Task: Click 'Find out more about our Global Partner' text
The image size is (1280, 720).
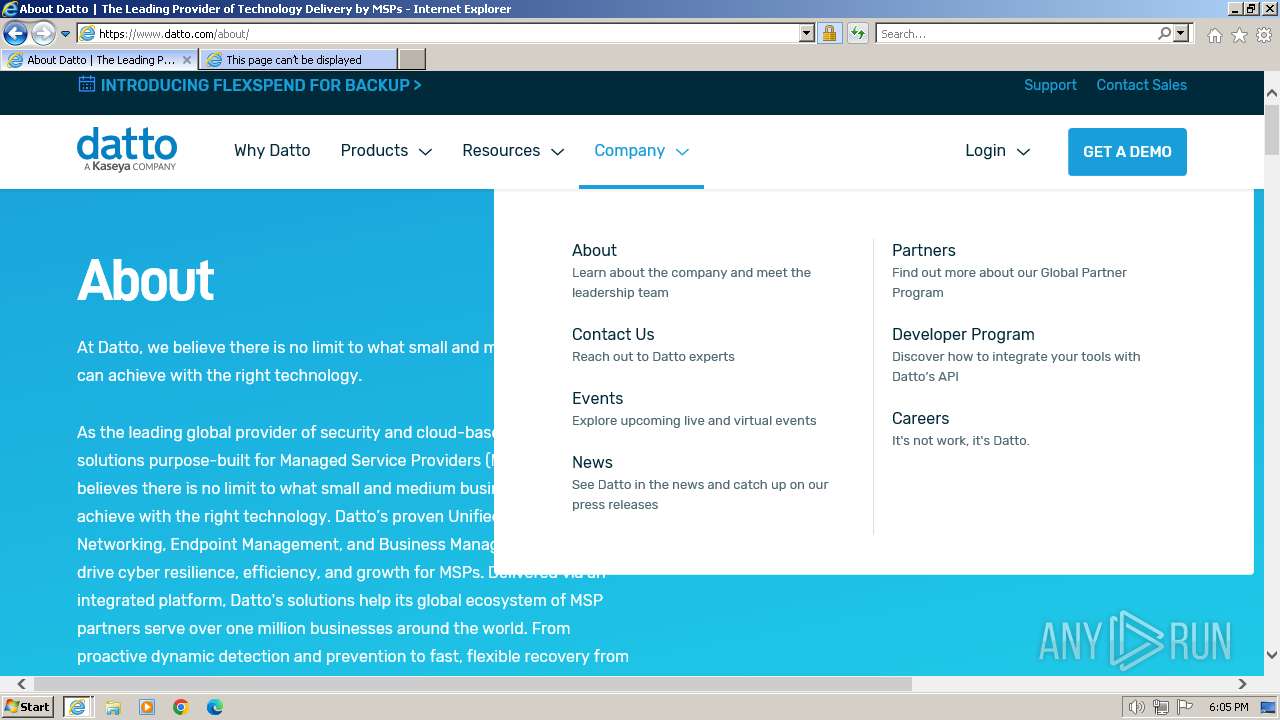Action: pos(1009,282)
